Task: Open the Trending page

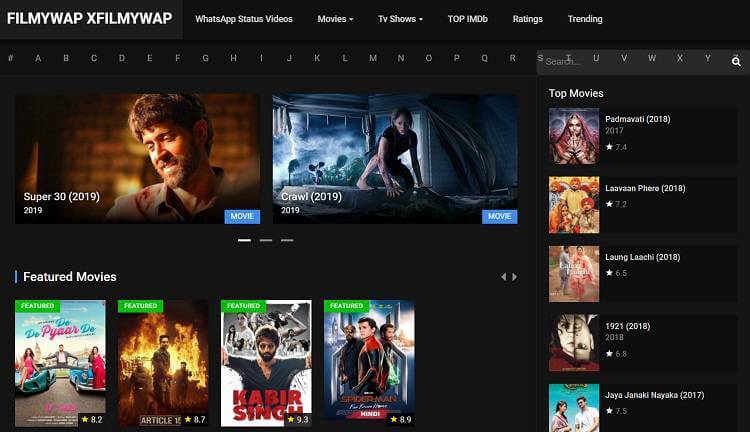Action: (585, 19)
